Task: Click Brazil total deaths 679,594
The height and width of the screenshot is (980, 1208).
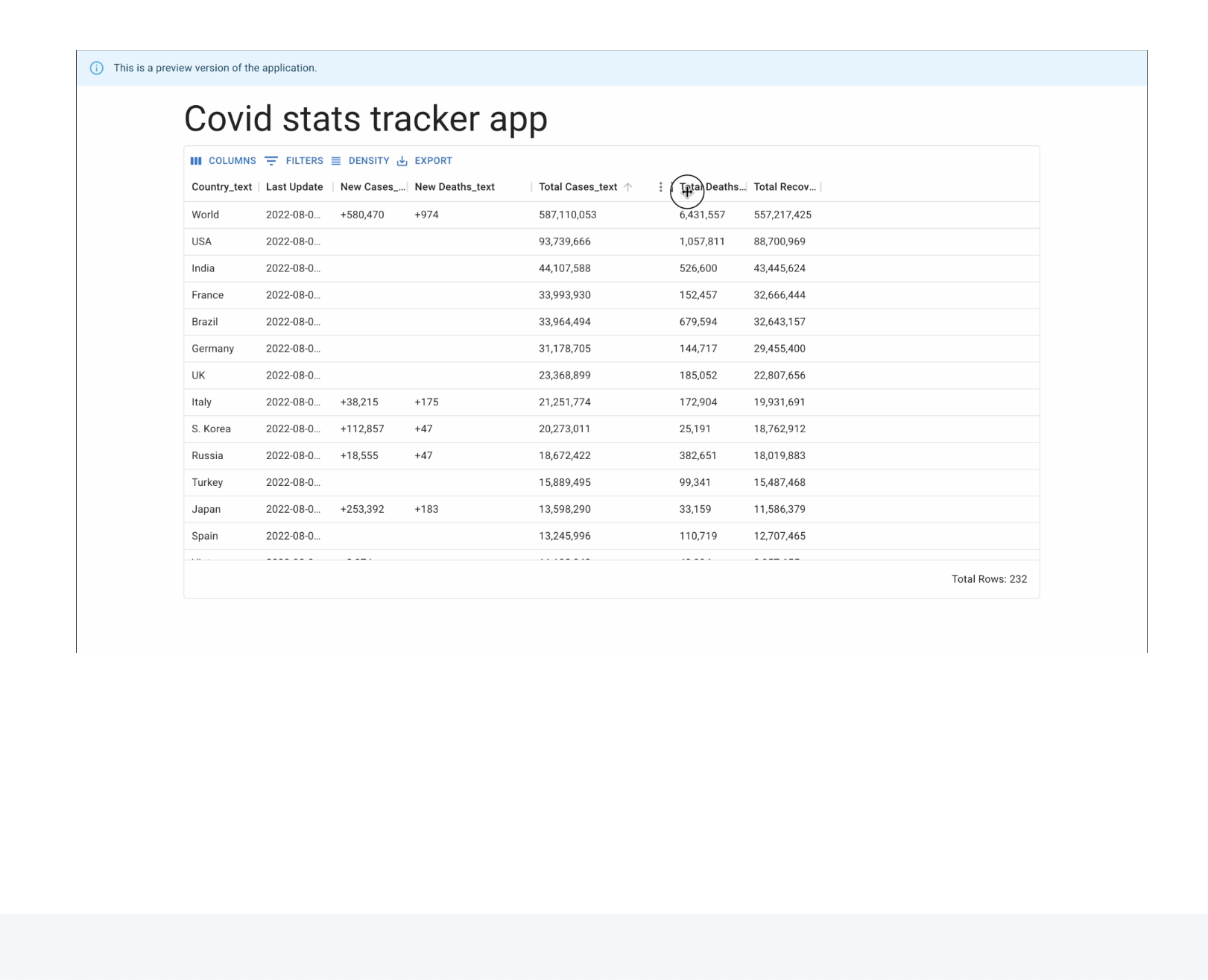Action: (698, 322)
